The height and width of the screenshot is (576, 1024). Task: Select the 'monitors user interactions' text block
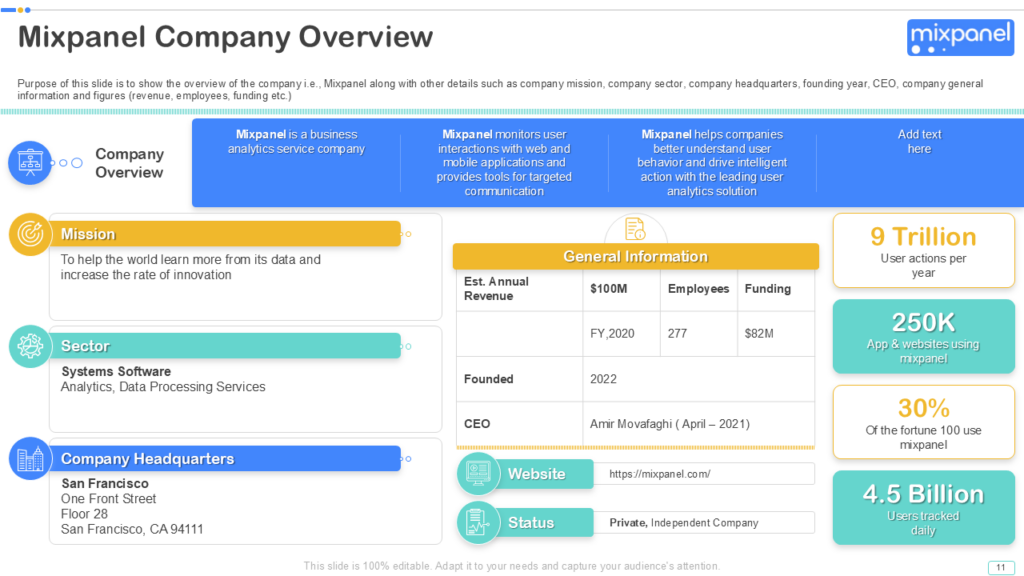[504, 163]
